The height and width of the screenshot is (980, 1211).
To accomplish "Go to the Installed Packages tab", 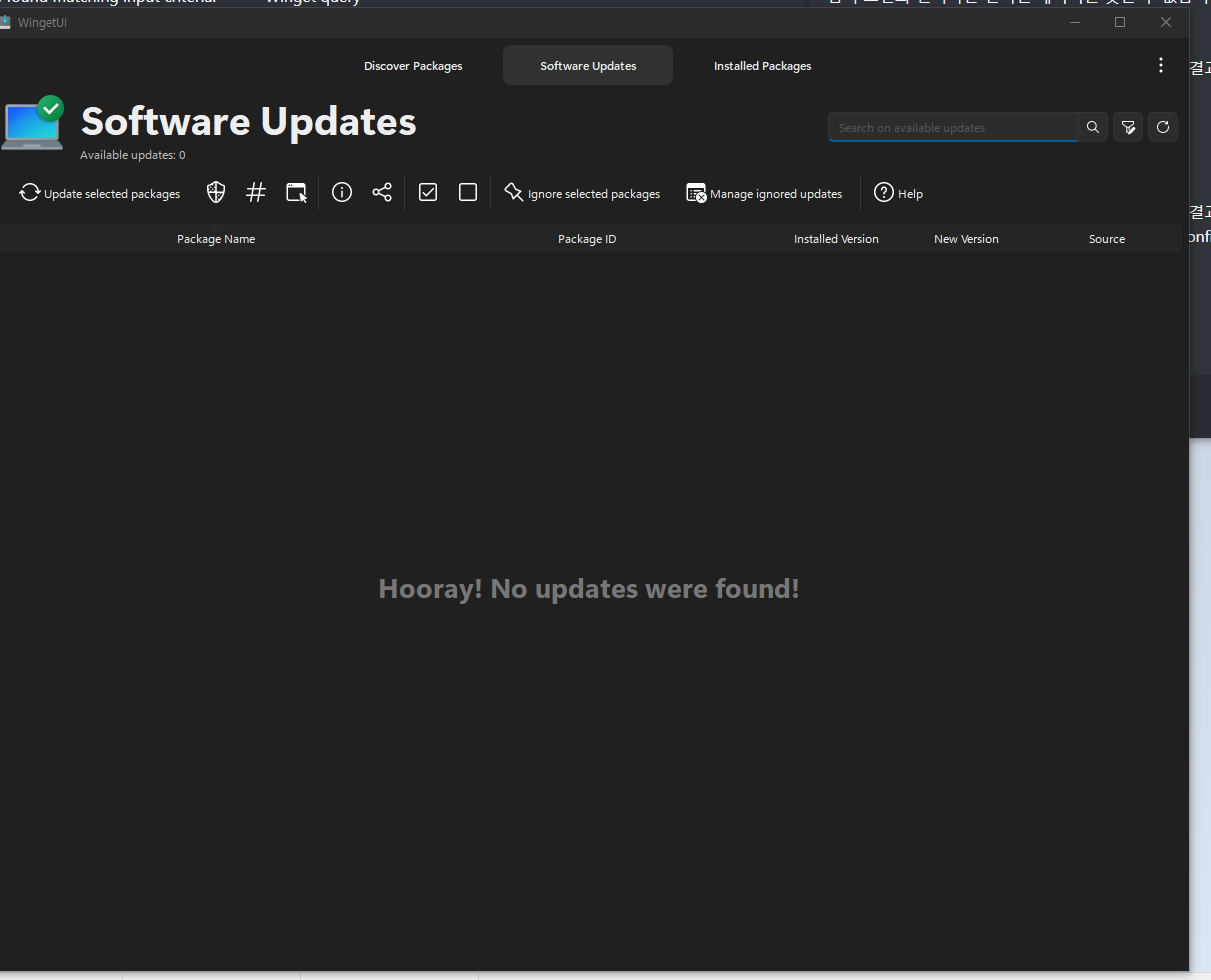I will click(x=762, y=66).
